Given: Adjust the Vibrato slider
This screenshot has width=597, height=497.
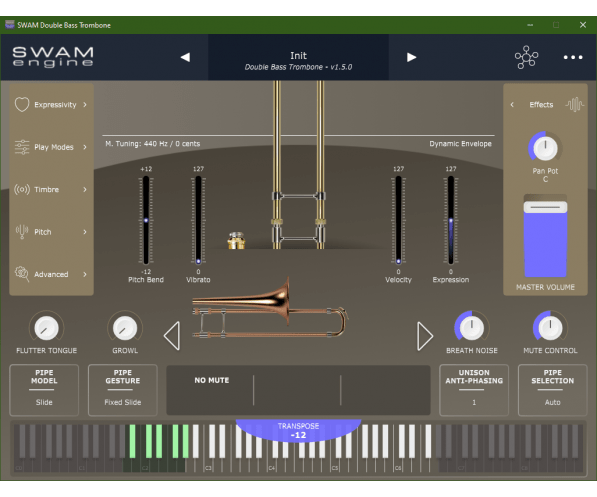Looking at the screenshot, I should (198, 220).
